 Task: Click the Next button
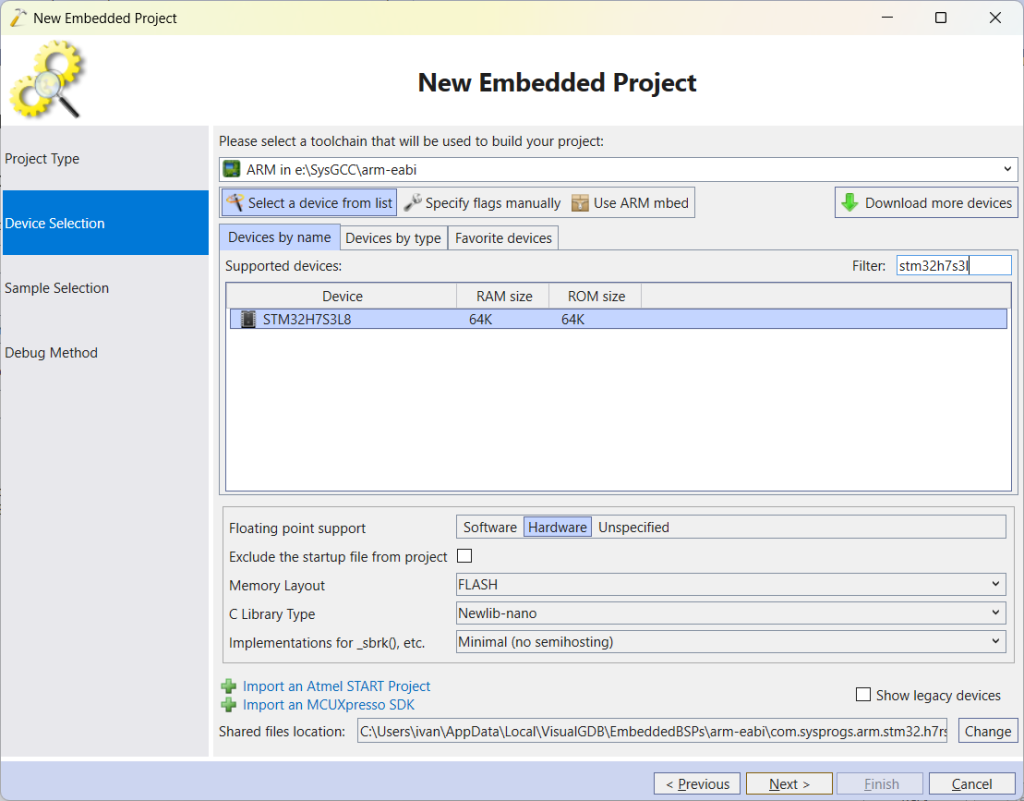click(789, 783)
